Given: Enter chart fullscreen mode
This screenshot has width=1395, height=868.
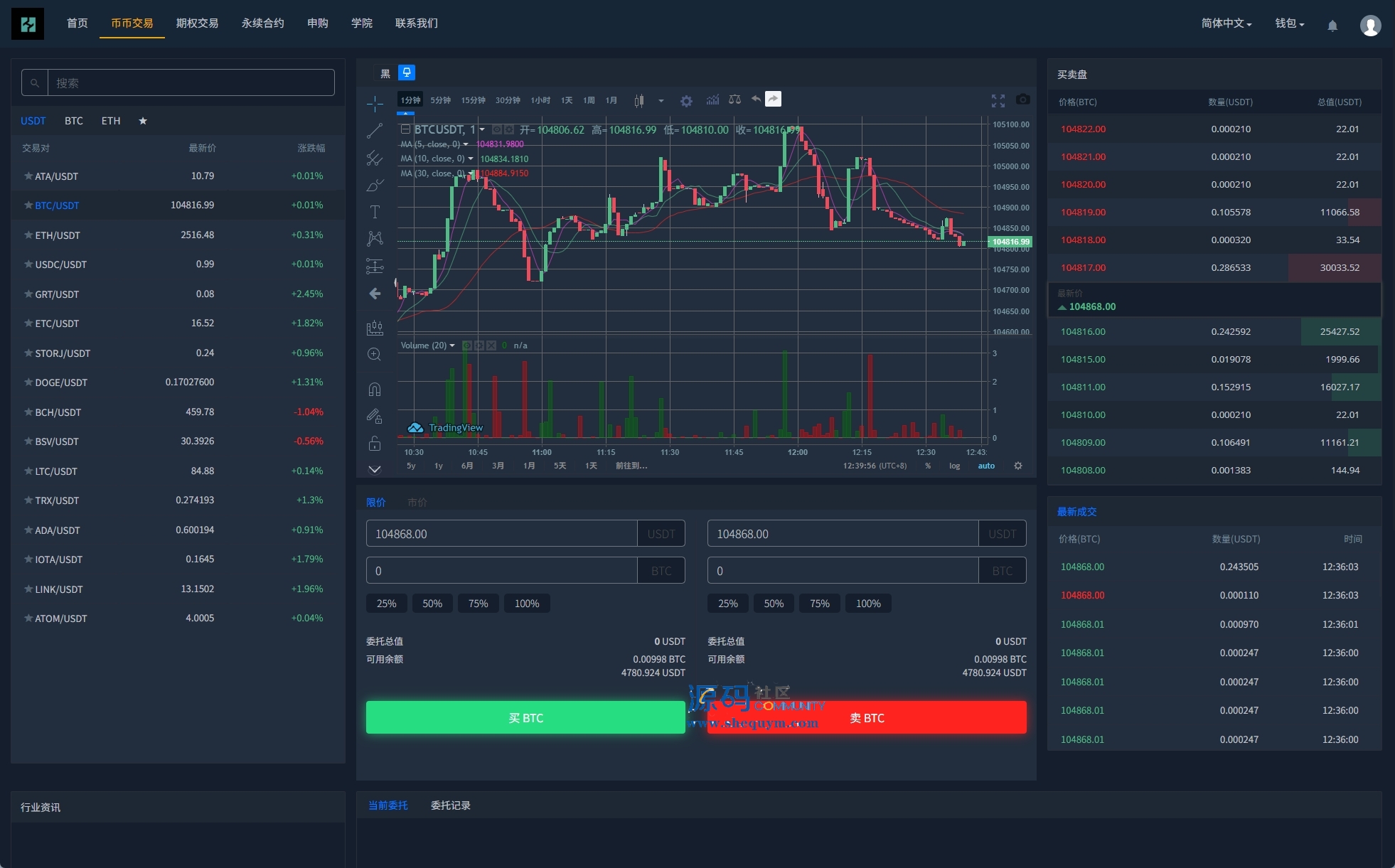Looking at the screenshot, I should (x=998, y=100).
